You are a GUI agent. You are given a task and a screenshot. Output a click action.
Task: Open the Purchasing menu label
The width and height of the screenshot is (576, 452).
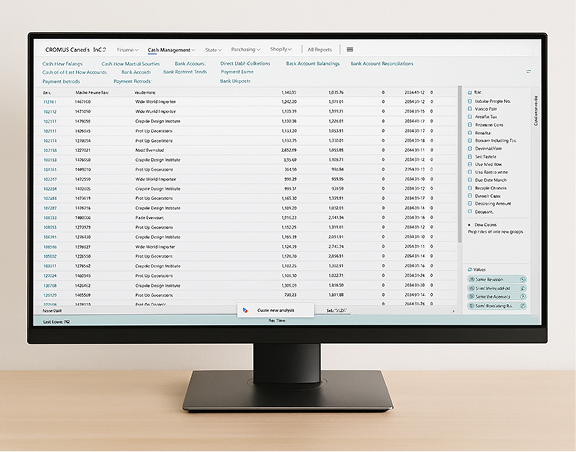243,49
